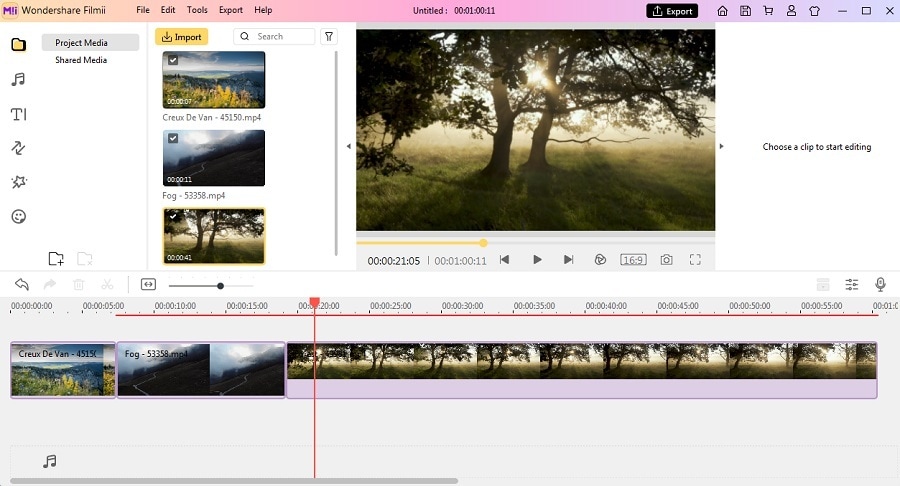Open the Edit menu

168,10
